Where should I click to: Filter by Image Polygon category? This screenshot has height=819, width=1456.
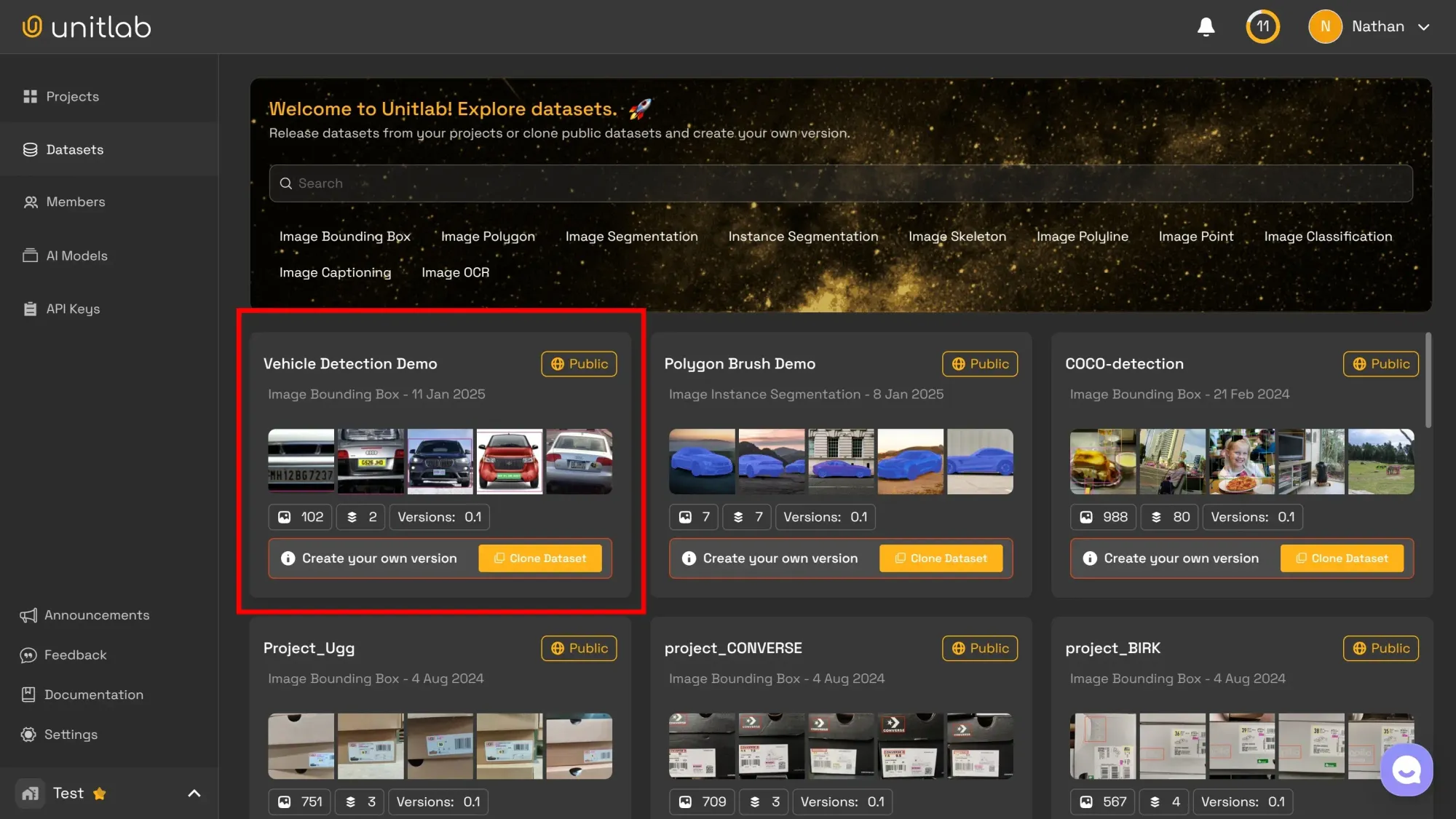488,237
